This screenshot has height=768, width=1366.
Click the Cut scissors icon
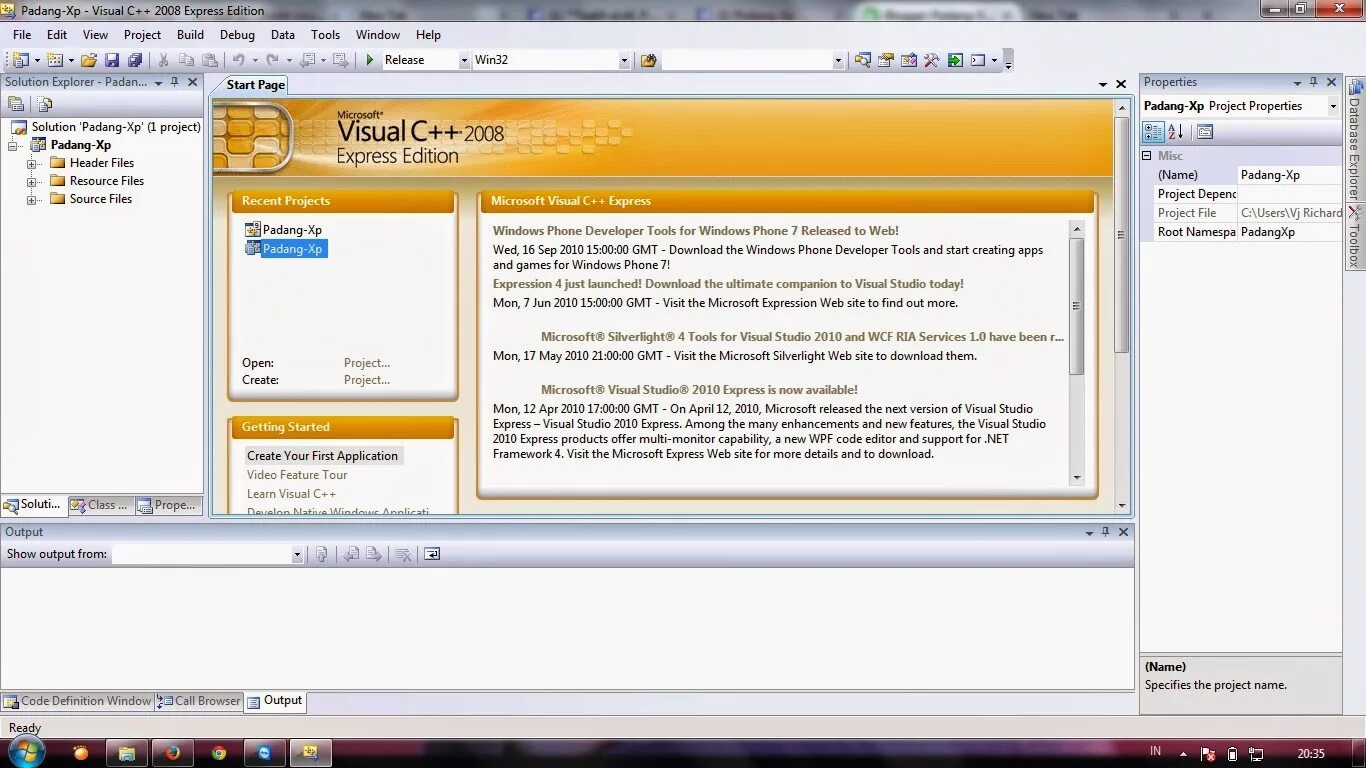[163, 60]
